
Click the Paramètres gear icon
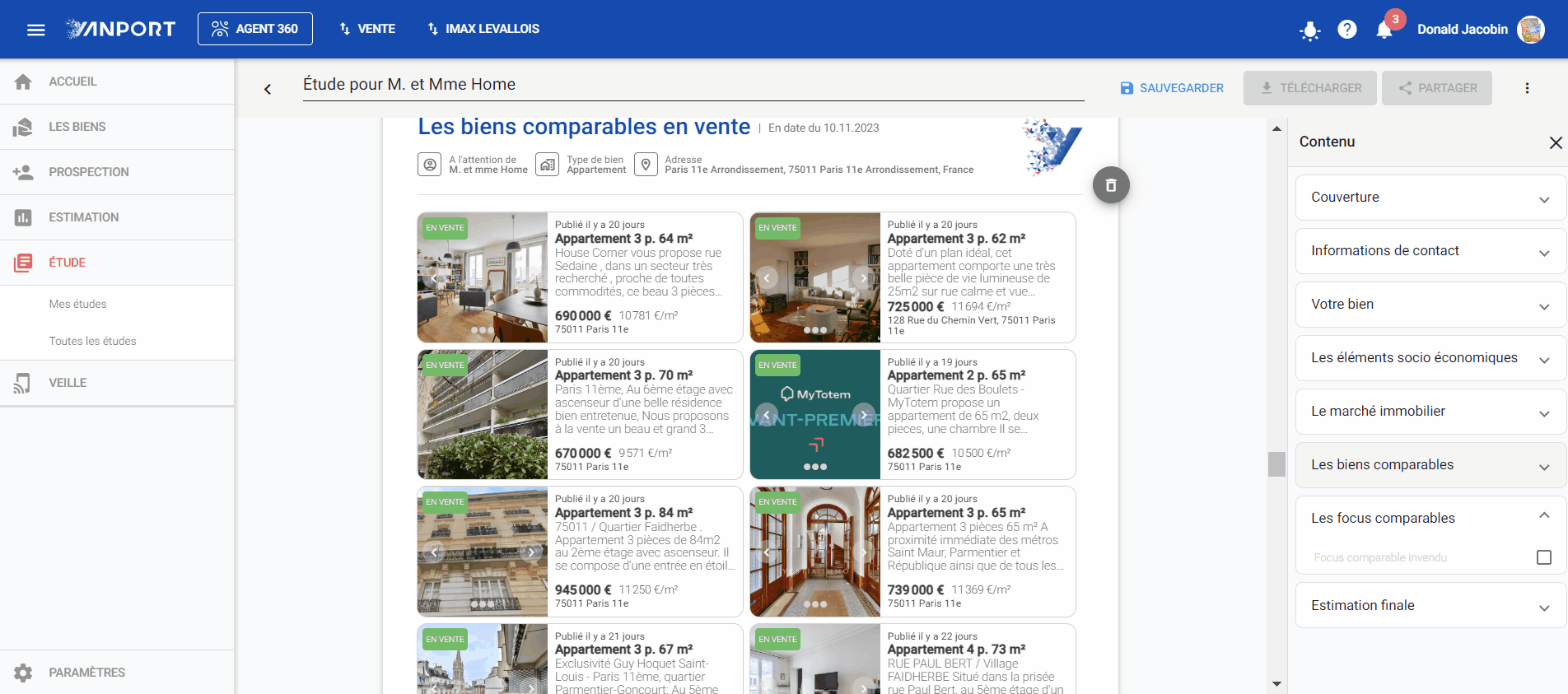pyautogui.click(x=23, y=673)
